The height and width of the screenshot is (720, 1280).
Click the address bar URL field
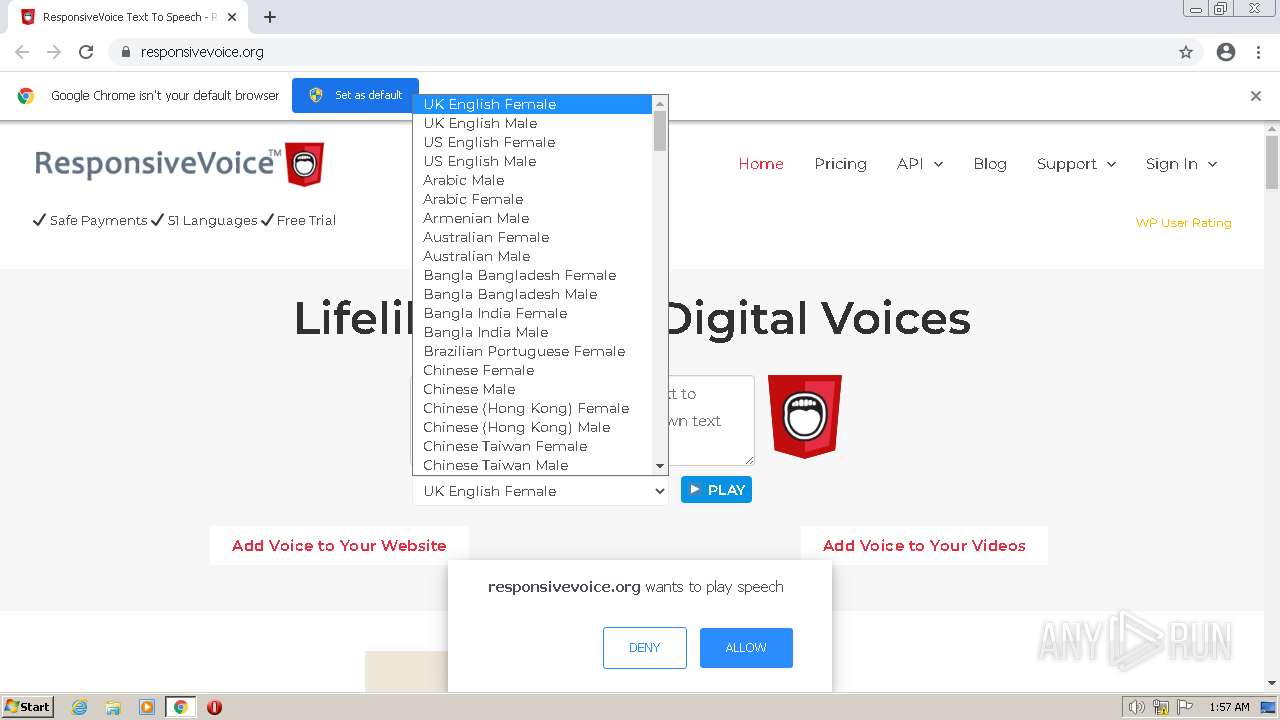(x=640, y=52)
